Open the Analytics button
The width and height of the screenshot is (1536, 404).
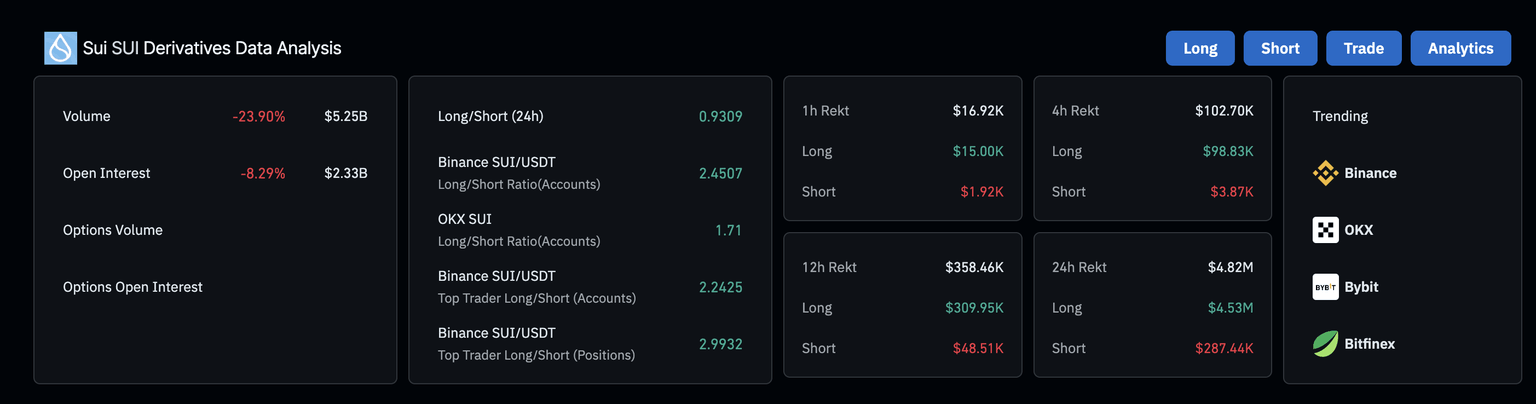pos(1460,48)
